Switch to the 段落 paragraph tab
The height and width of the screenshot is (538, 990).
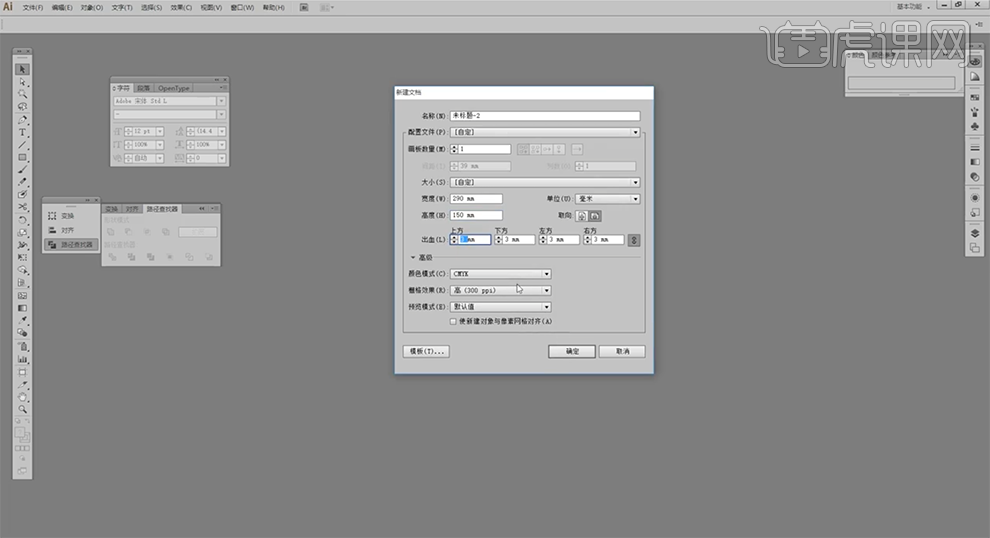143,88
